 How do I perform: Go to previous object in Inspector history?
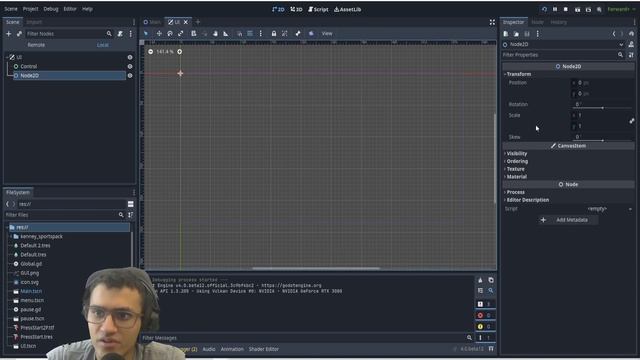pyautogui.click(x=614, y=34)
